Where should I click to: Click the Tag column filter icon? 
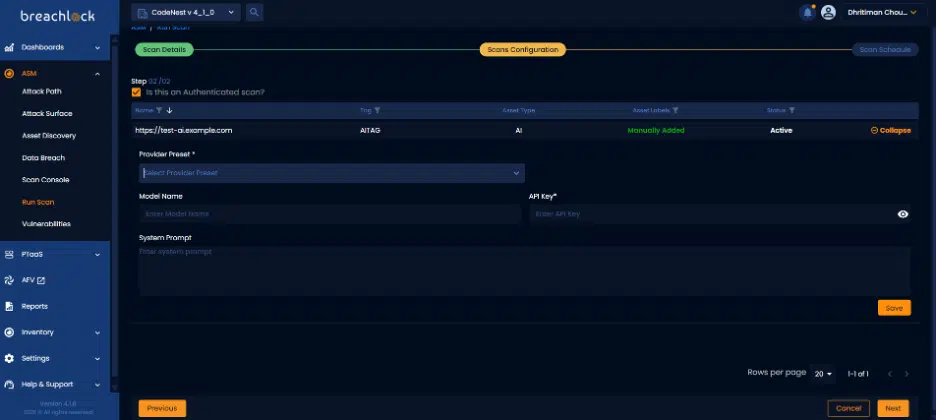[x=377, y=110]
